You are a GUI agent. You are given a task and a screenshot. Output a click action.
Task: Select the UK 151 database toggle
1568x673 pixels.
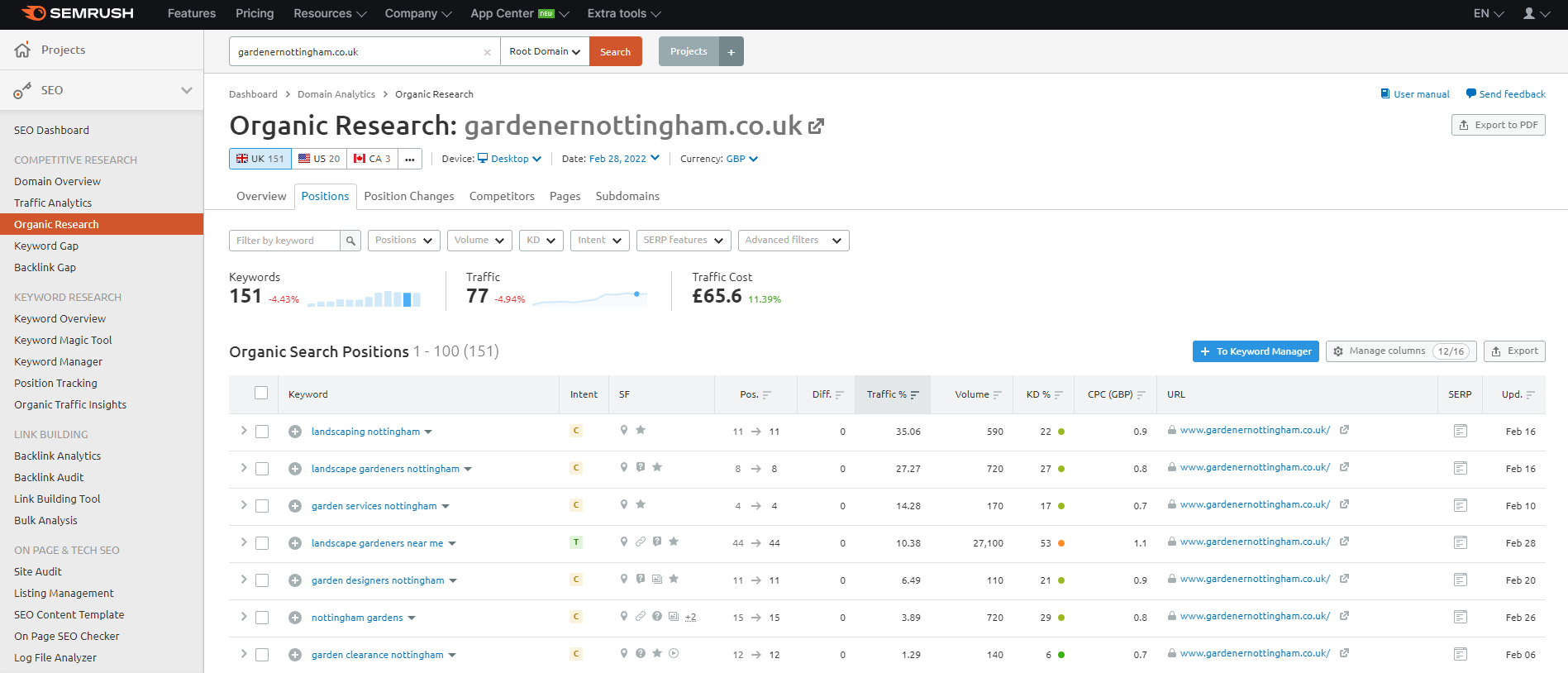(x=260, y=159)
